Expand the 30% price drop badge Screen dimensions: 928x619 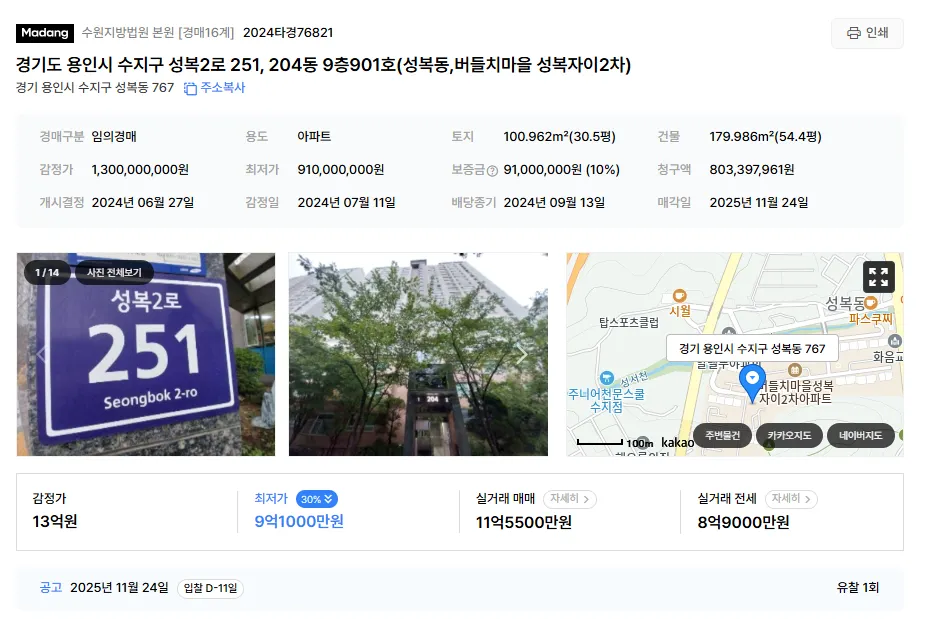click(x=317, y=499)
